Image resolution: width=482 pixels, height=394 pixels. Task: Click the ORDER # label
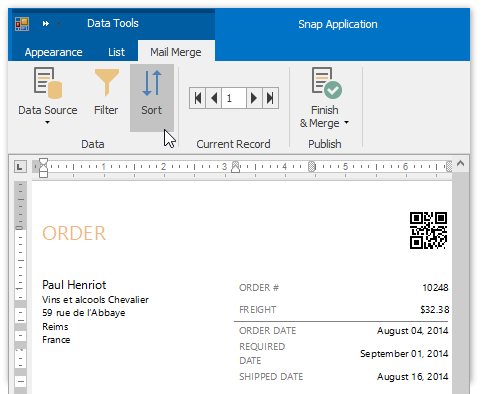coord(259,288)
